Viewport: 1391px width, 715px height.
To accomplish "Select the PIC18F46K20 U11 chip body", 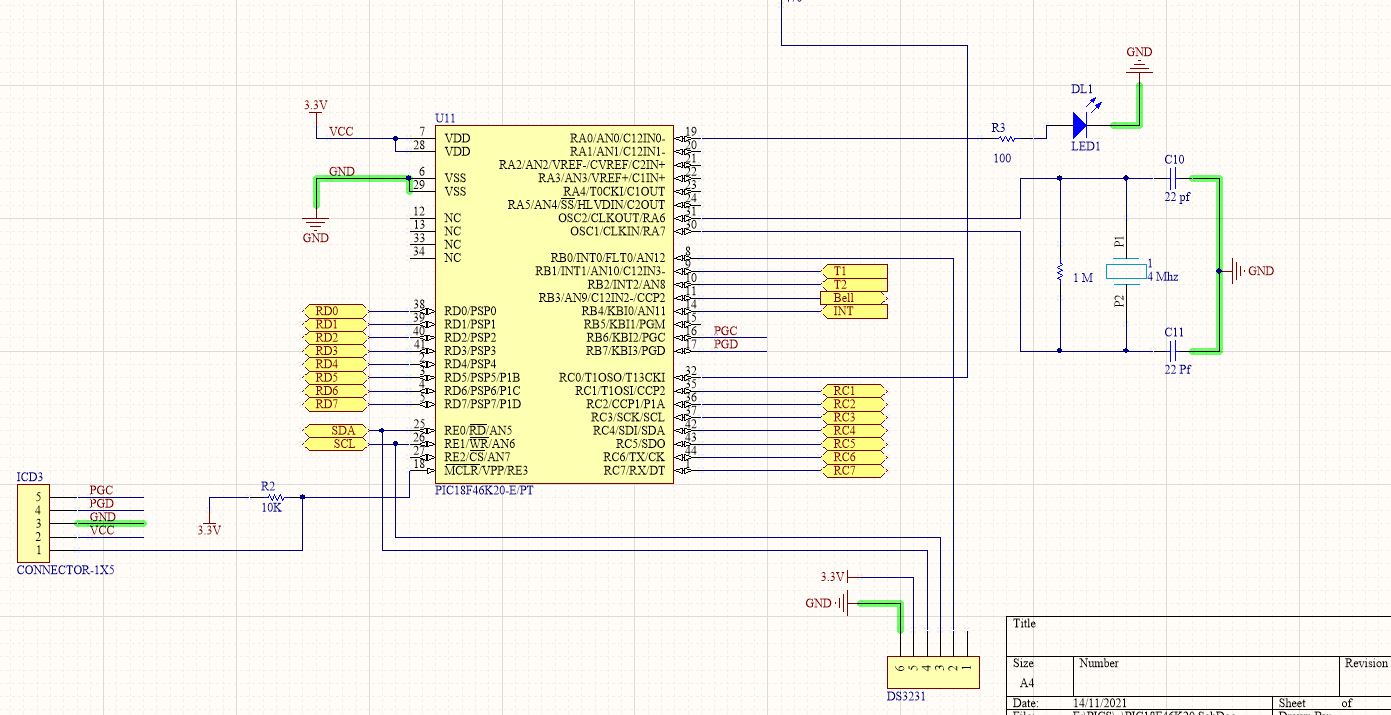I will [x=553, y=304].
